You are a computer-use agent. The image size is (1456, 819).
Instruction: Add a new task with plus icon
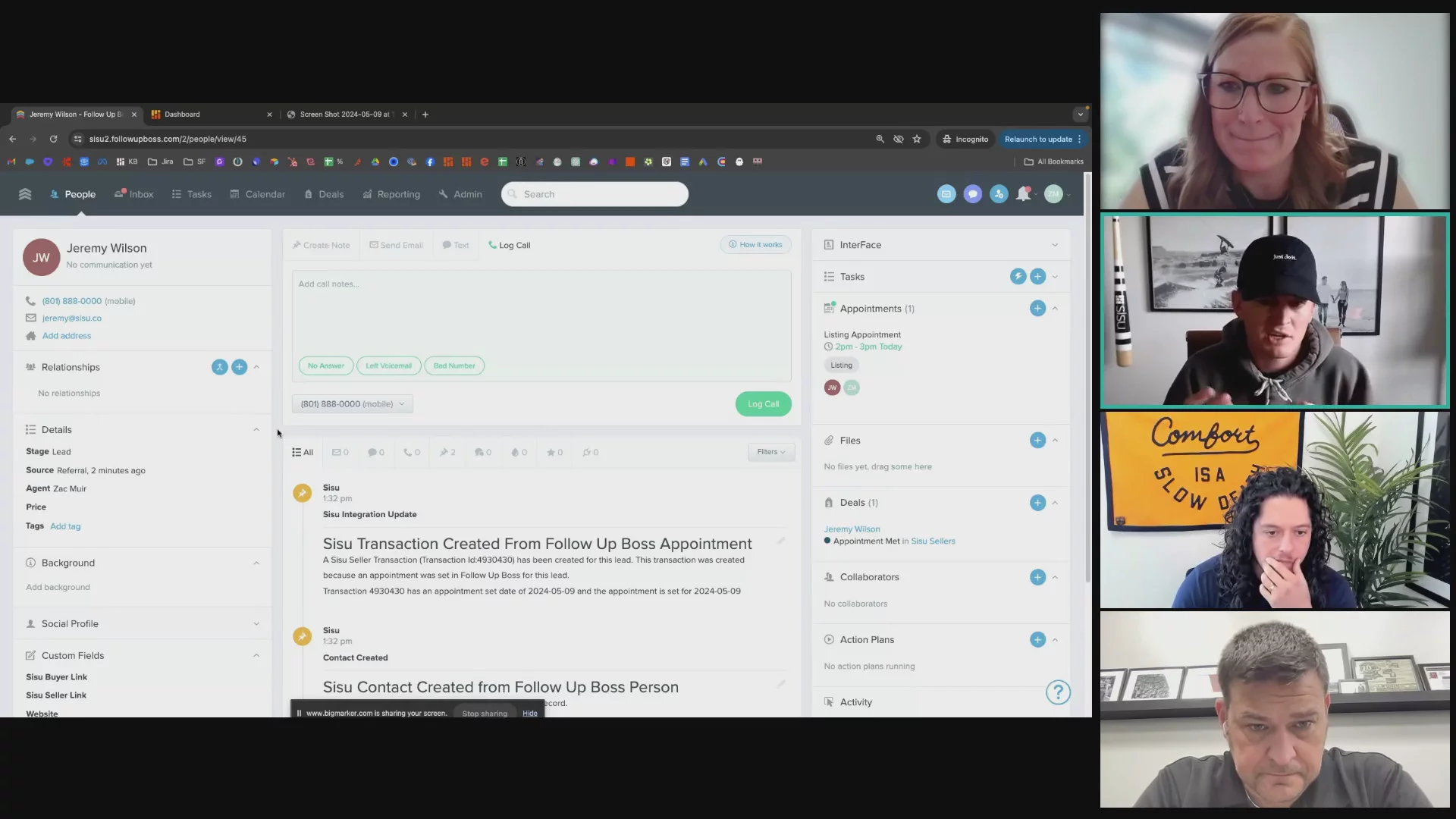tap(1038, 277)
